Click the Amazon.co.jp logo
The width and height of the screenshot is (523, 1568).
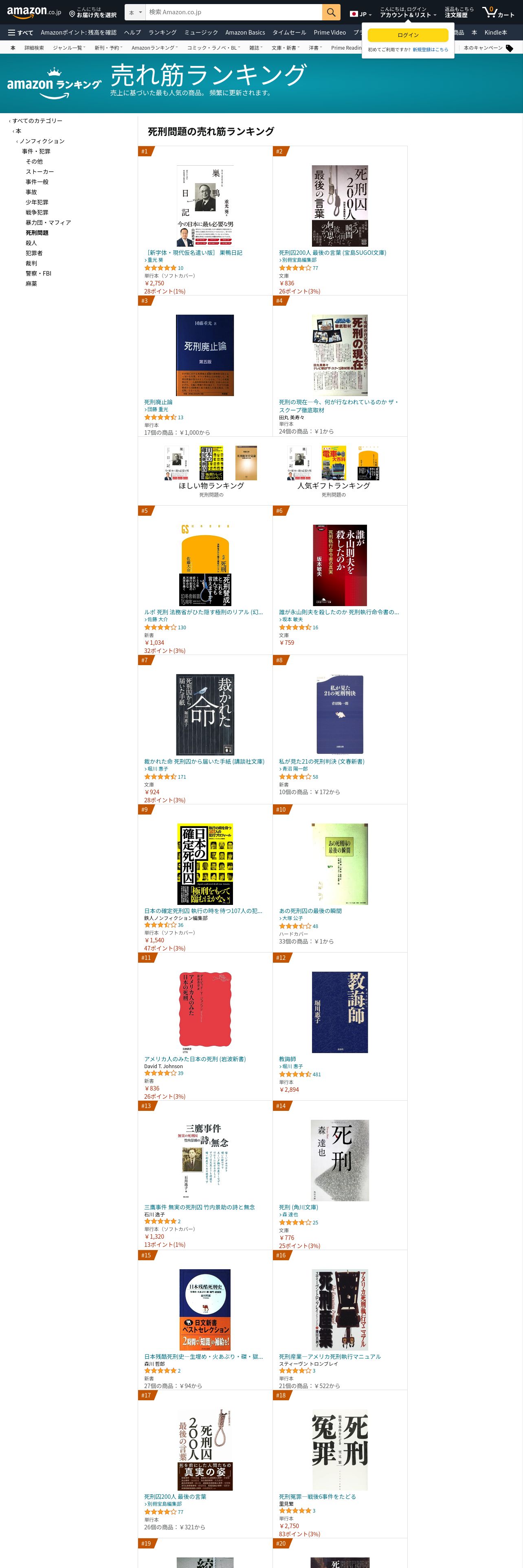tap(34, 12)
